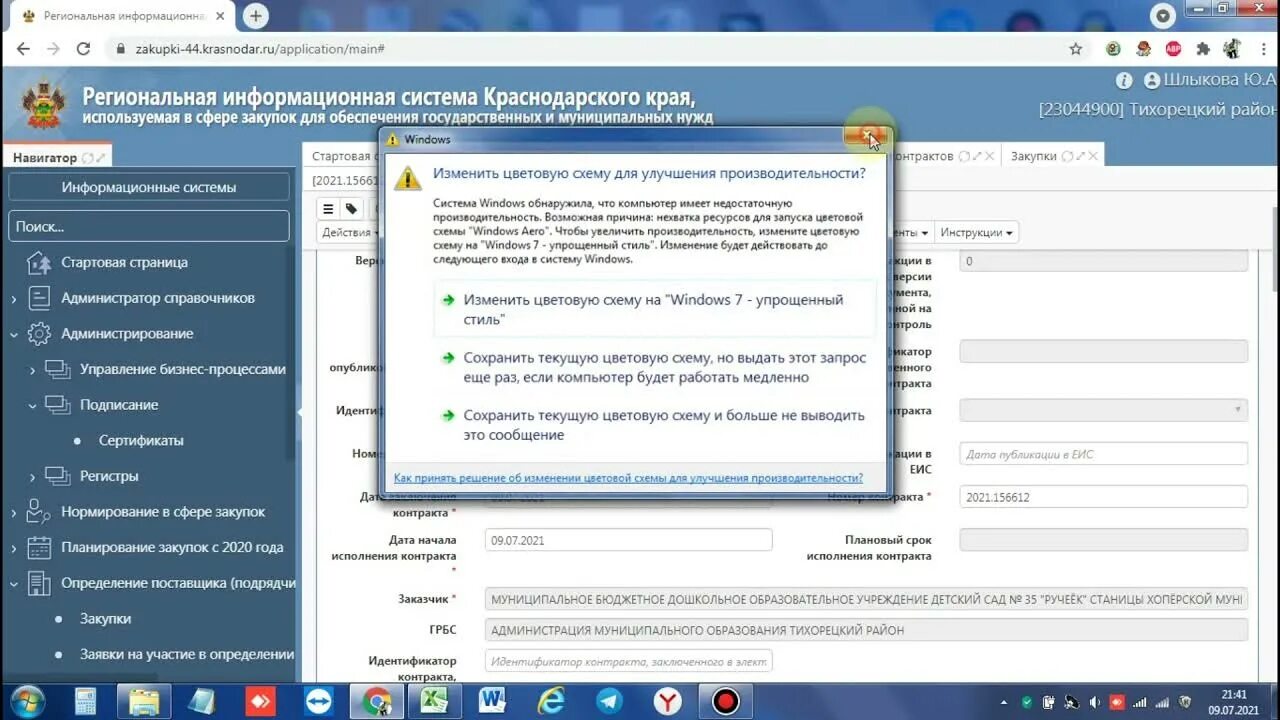The height and width of the screenshot is (720, 1280).
Task: Open 'Стартовая страница' in navigator
Action: 124,262
